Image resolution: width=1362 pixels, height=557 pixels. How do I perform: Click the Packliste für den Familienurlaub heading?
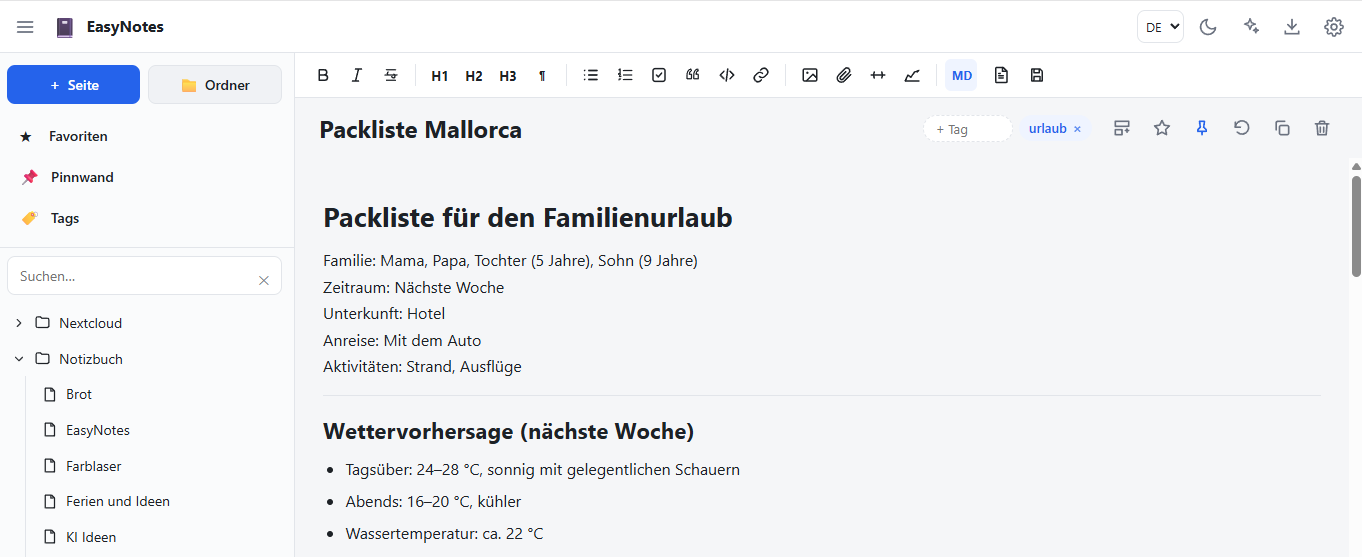point(528,217)
